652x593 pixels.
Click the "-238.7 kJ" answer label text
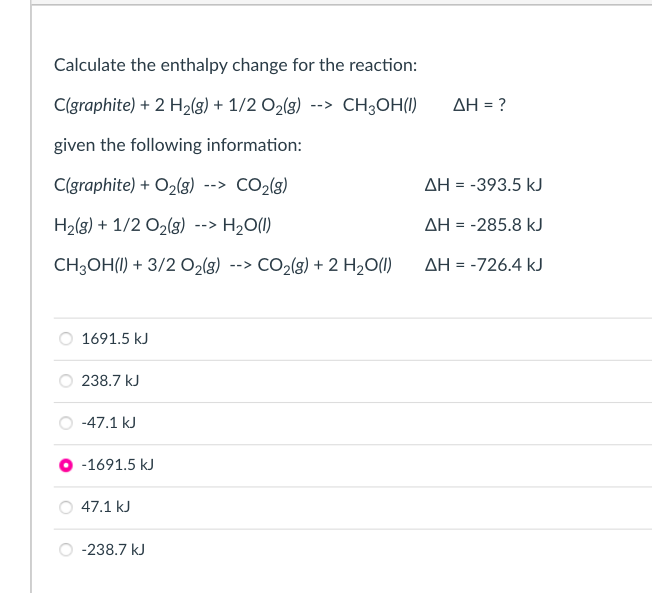point(113,550)
